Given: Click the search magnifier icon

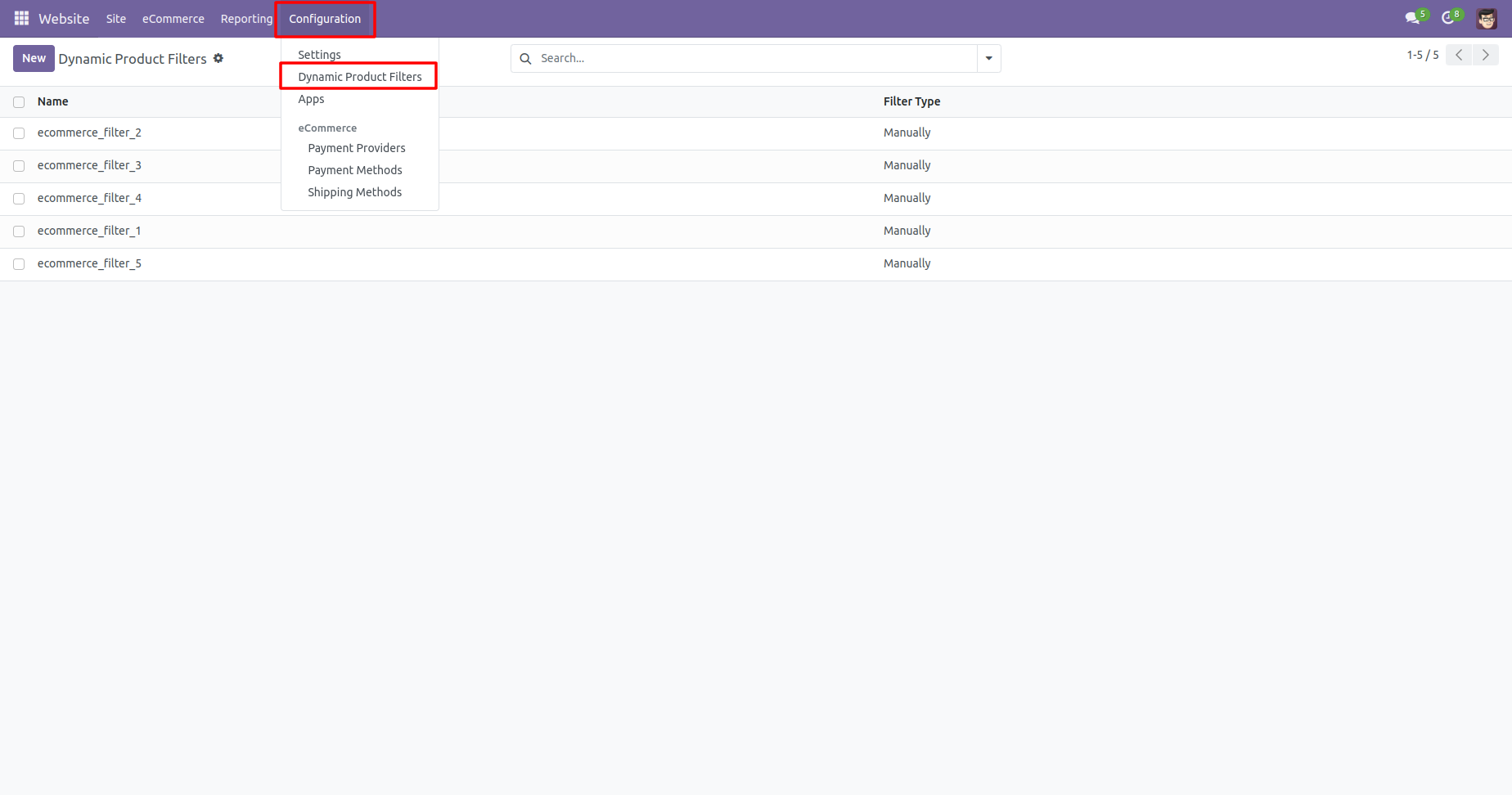Looking at the screenshot, I should pos(526,59).
